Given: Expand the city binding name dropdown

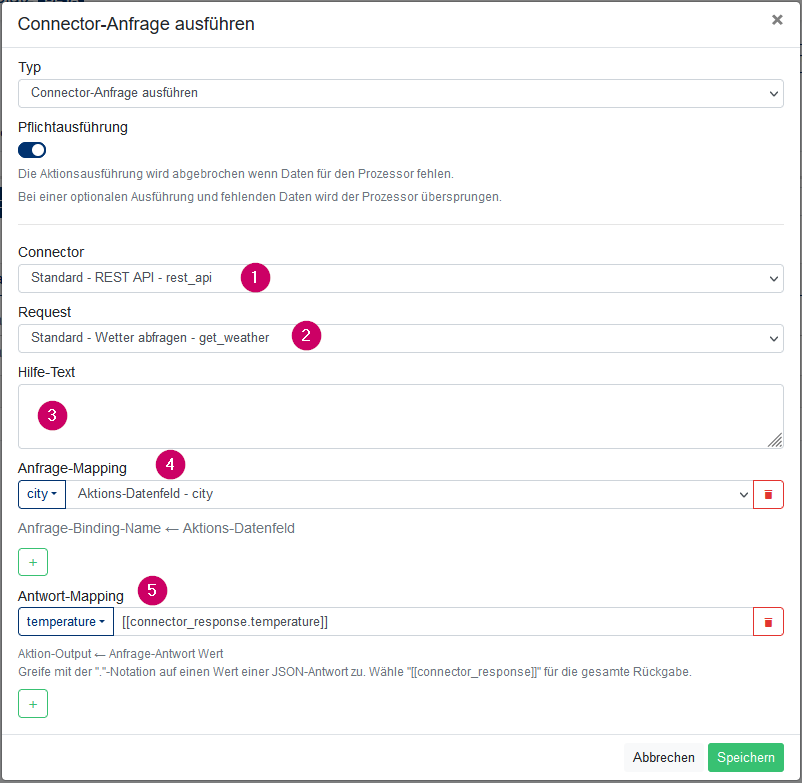Looking at the screenshot, I should (42, 494).
